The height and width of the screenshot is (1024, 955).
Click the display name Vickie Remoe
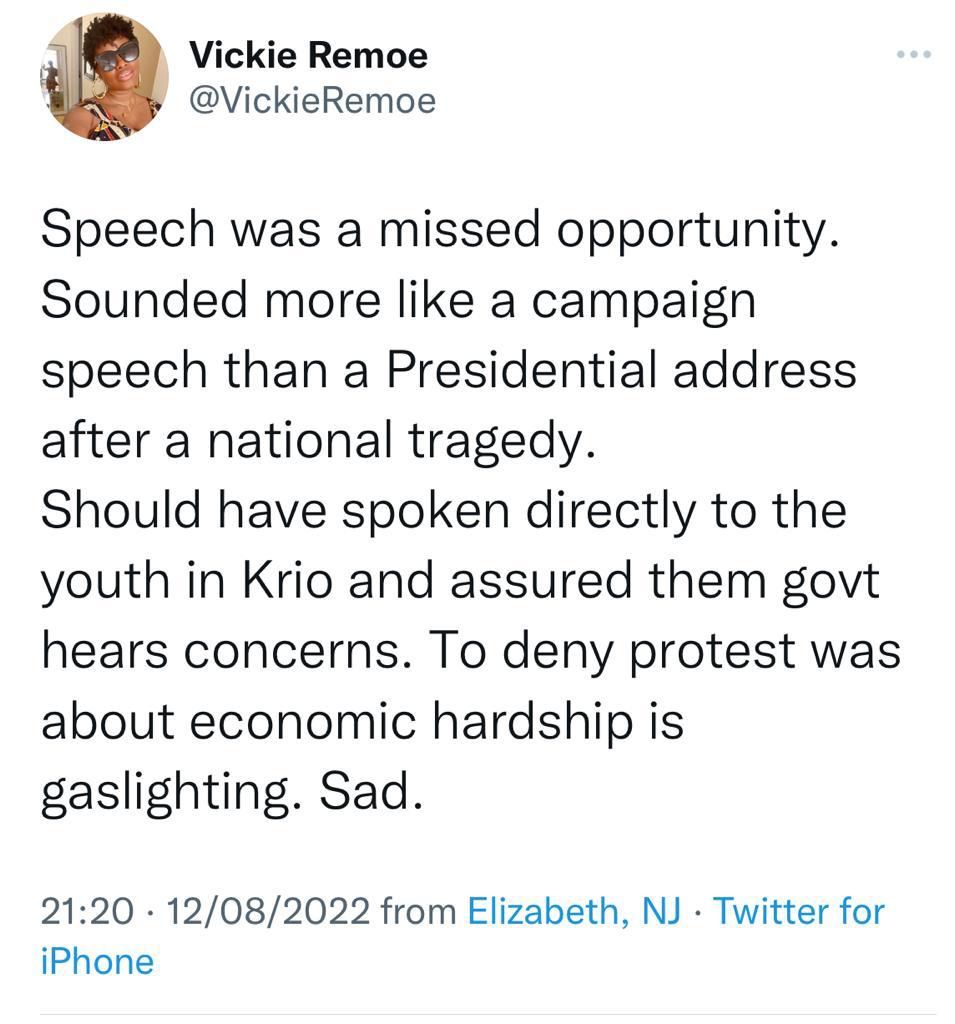(308, 55)
